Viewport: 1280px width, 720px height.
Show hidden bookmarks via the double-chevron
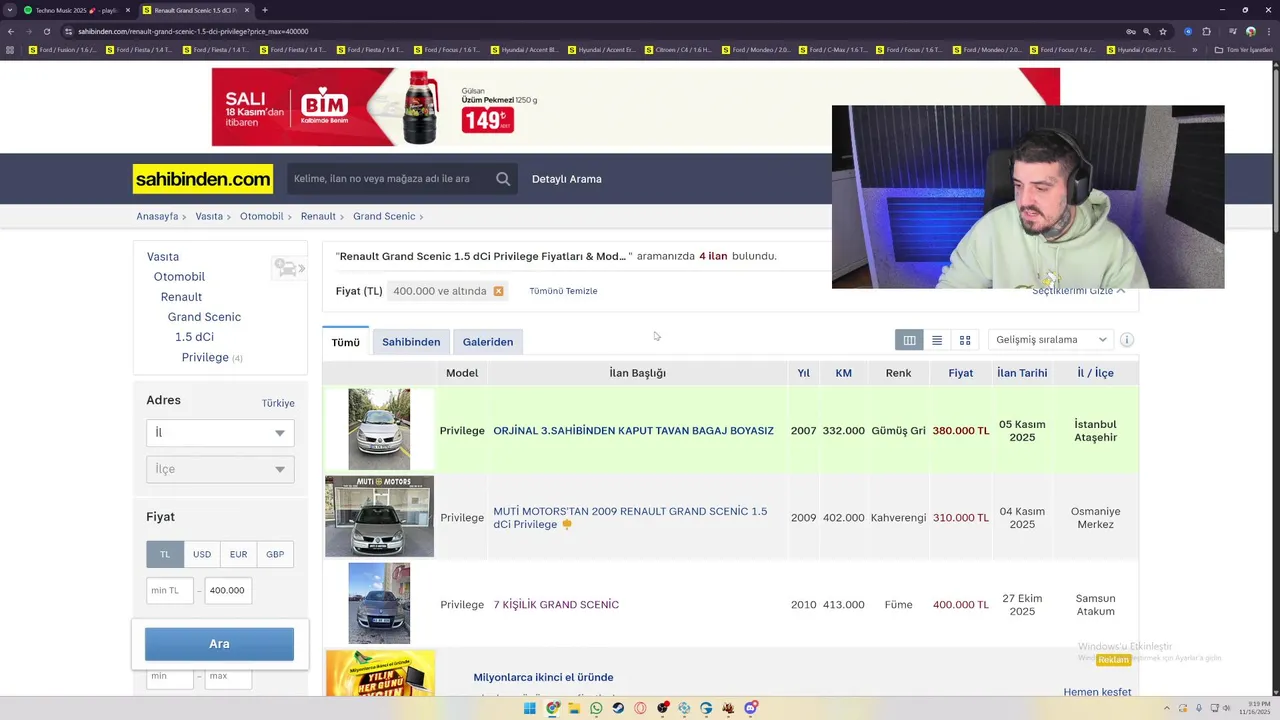point(1194,50)
